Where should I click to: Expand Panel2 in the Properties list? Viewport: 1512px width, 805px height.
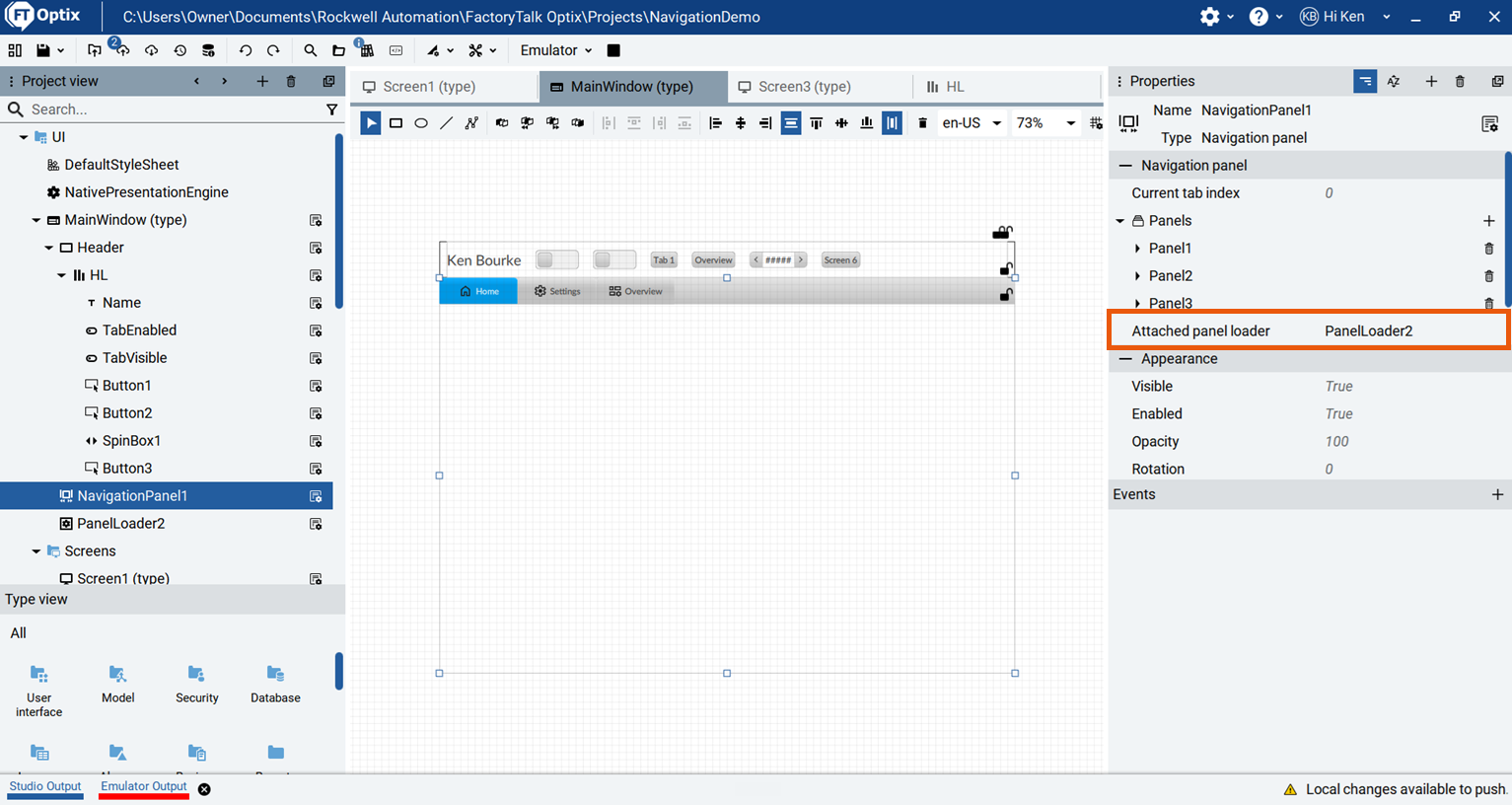(x=1137, y=276)
